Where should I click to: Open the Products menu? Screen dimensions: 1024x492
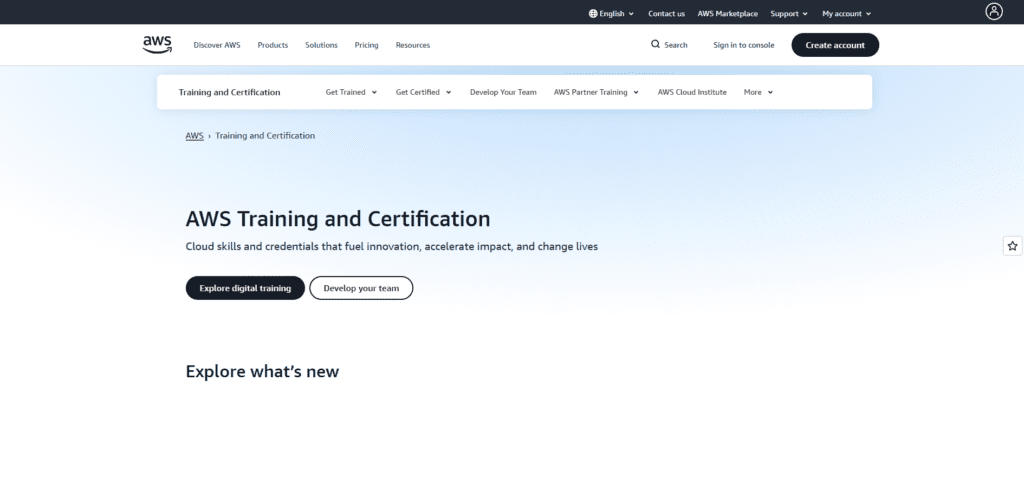coord(272,45)
